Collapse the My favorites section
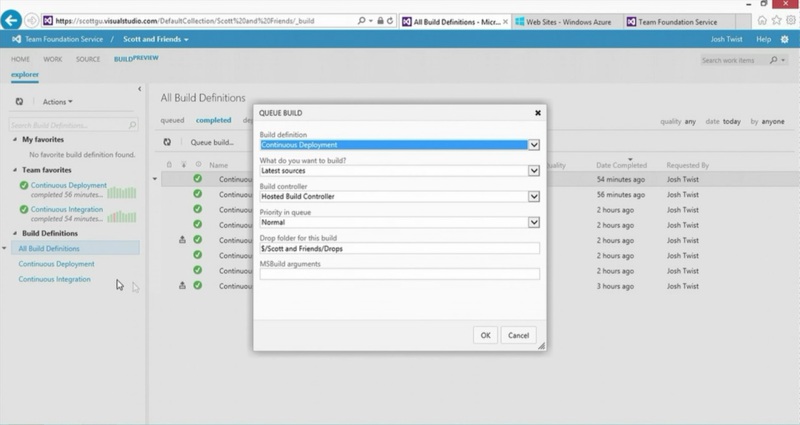800x425 pixels. click(x=15, y=139)
